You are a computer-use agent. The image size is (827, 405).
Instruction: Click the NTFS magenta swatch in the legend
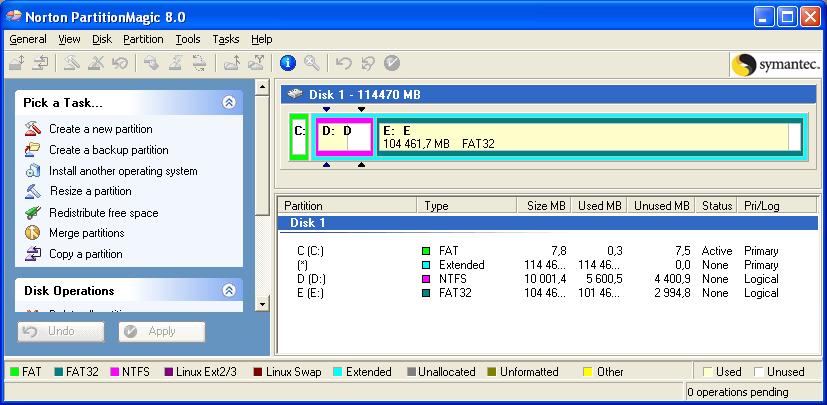[114, 372]
